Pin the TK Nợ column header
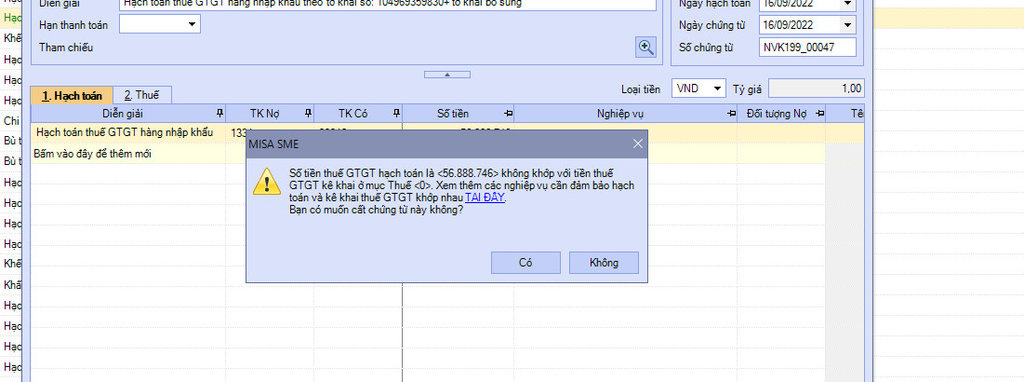1024x382 pixels. tap(308, 114)
